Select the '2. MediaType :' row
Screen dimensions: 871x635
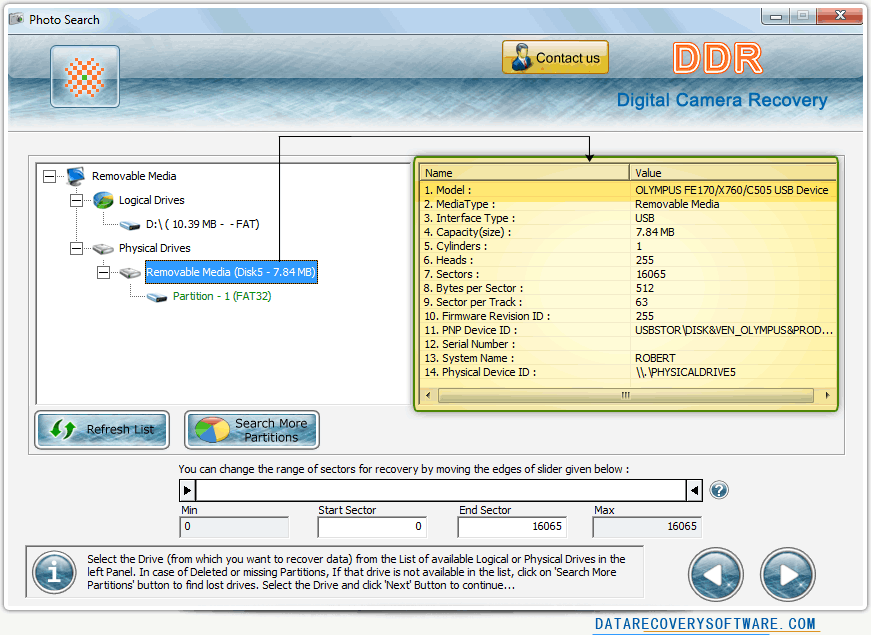click(x=628, y=204)
